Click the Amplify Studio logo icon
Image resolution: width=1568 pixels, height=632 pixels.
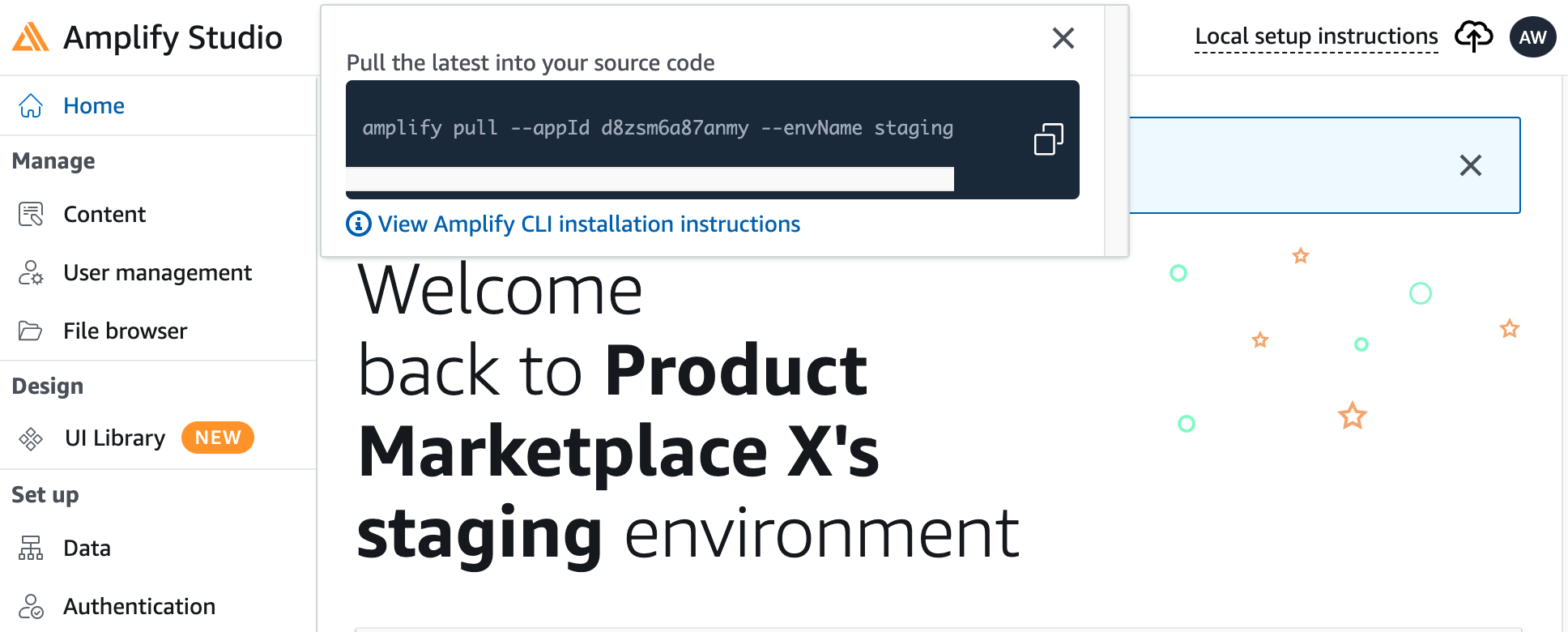31,37
